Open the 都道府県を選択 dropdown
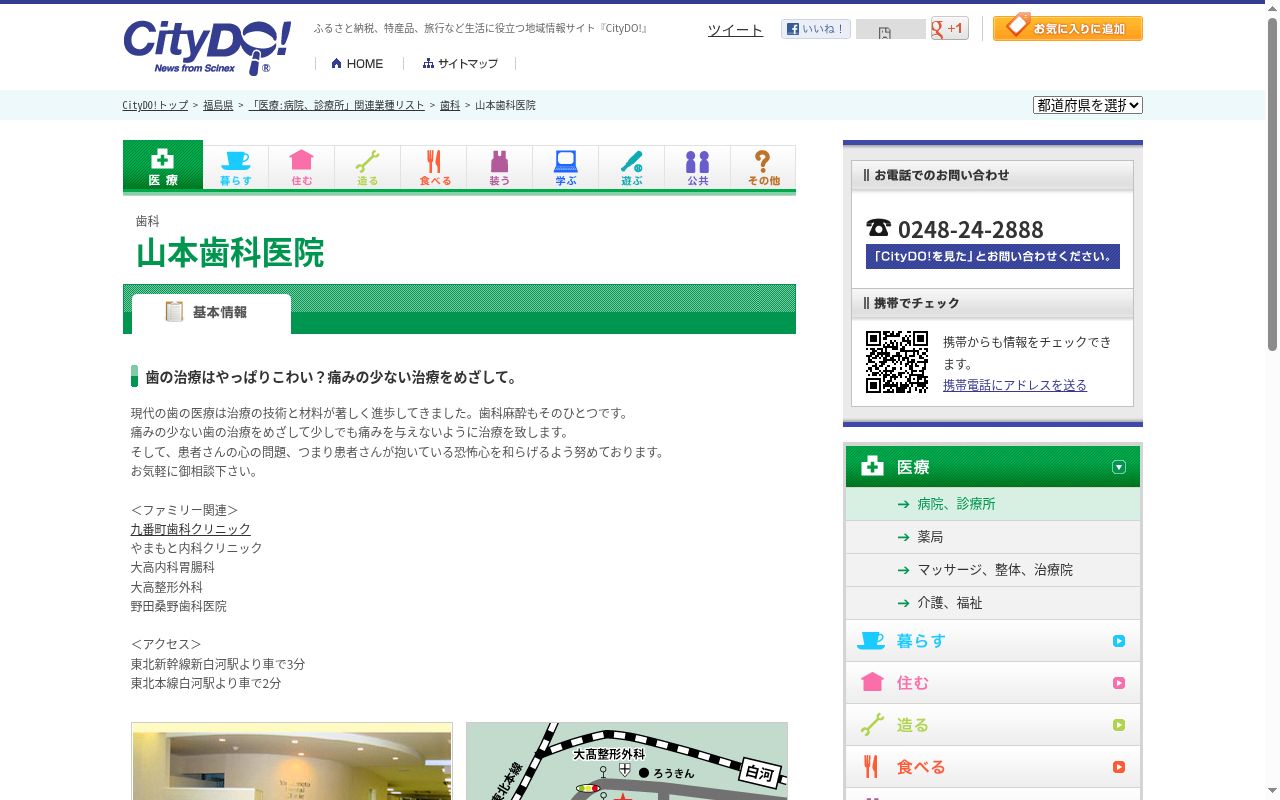Image resolution: width=1280 pixels, height=800 pixels. [x=1088, y=105]
